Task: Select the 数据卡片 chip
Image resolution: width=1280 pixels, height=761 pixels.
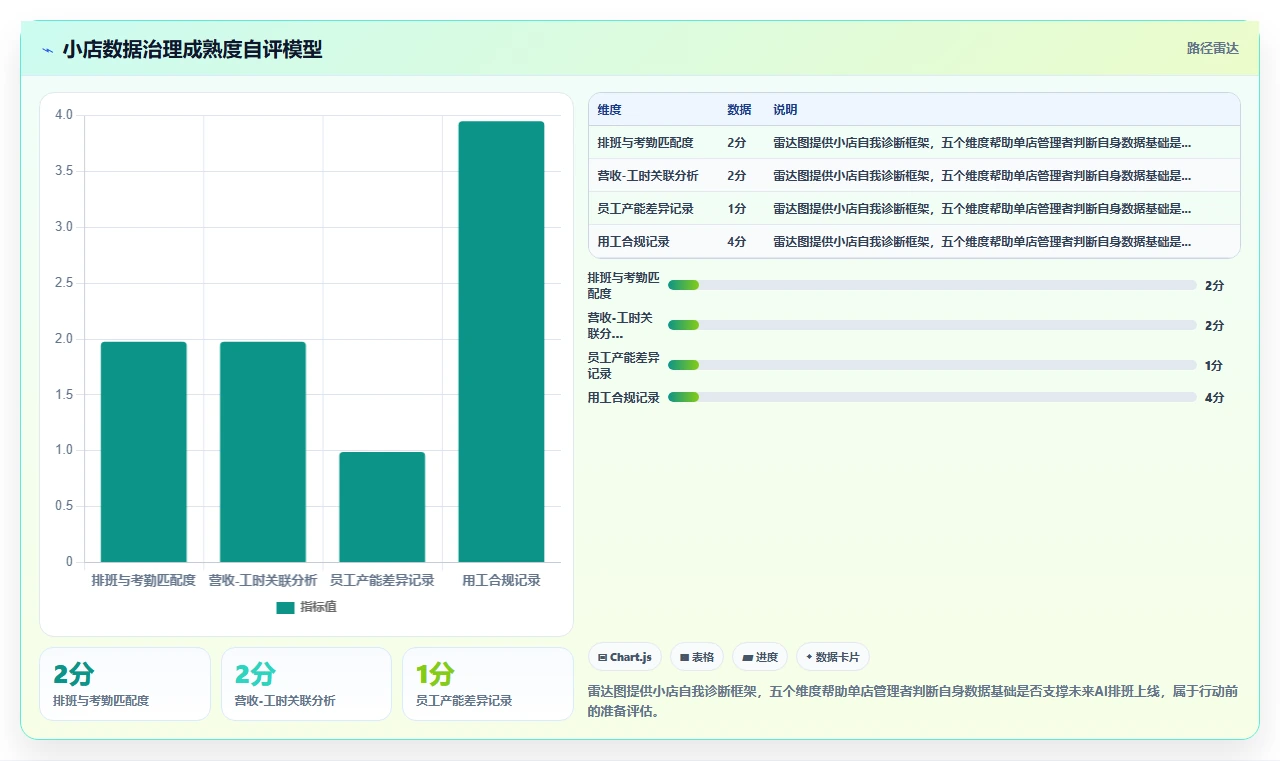Action: 833,657
